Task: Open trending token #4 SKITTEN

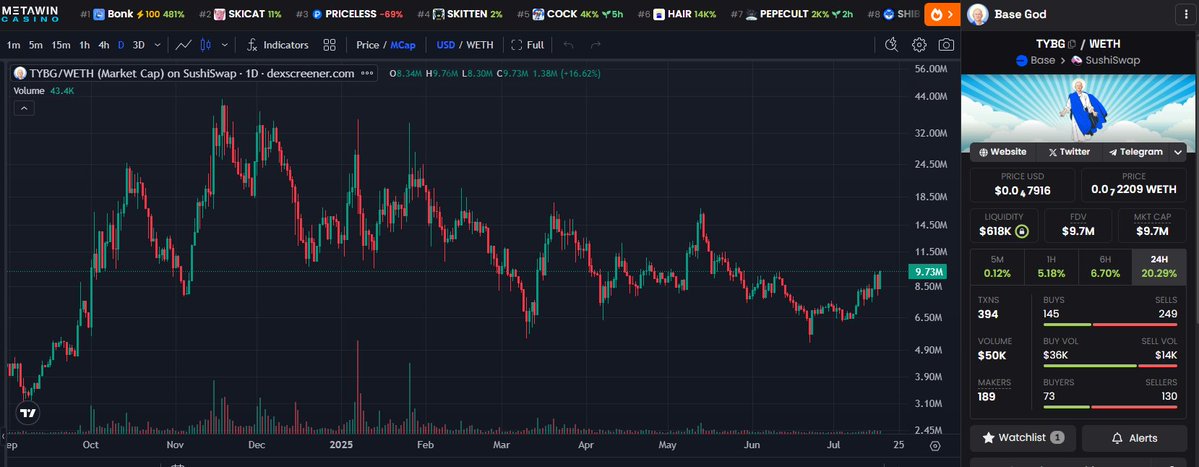Action: pos(460,14)
